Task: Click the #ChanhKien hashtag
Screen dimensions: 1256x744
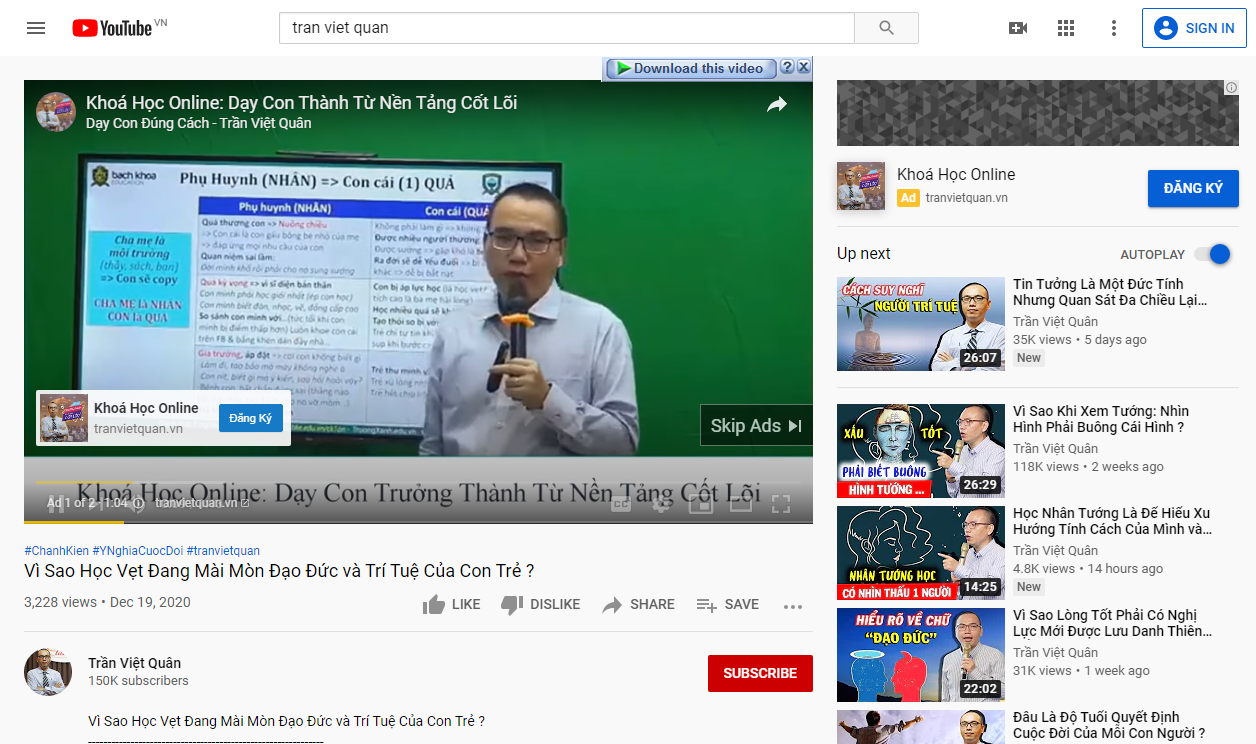Action: [56, 551]
